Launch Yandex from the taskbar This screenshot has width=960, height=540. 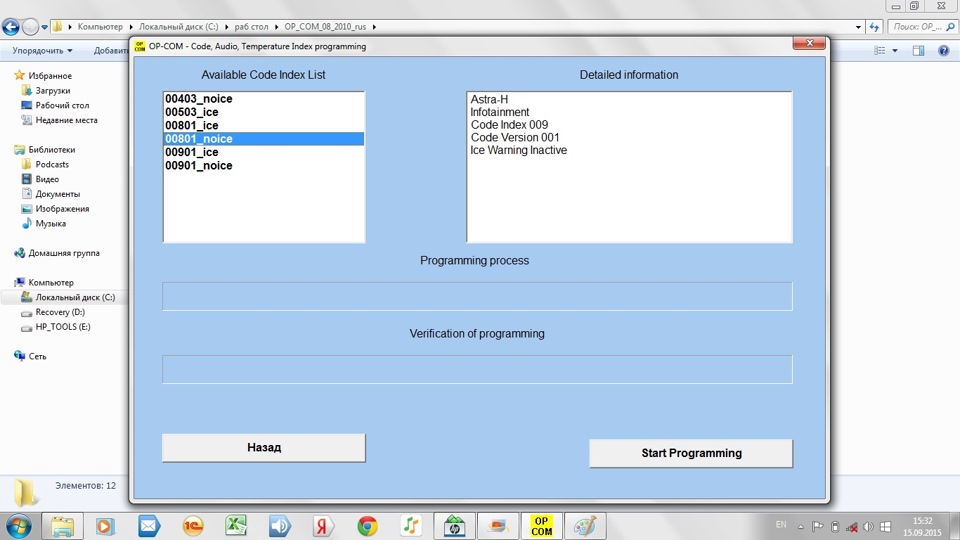323,526
